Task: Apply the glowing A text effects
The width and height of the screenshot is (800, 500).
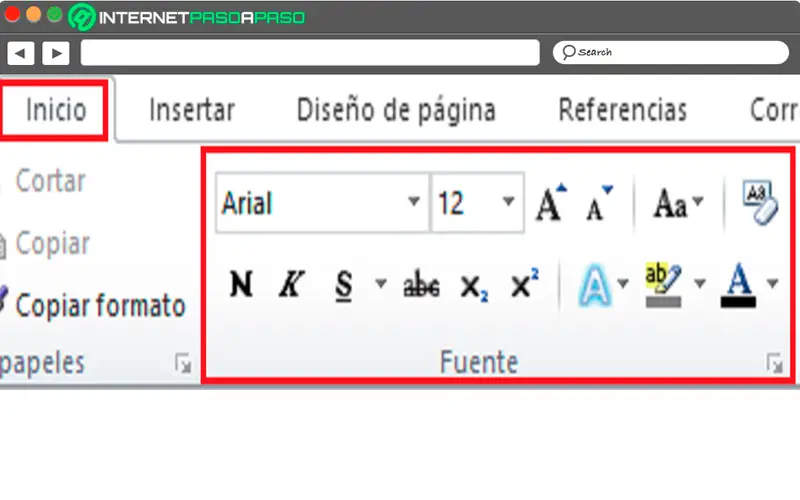Action: (594, 285)
